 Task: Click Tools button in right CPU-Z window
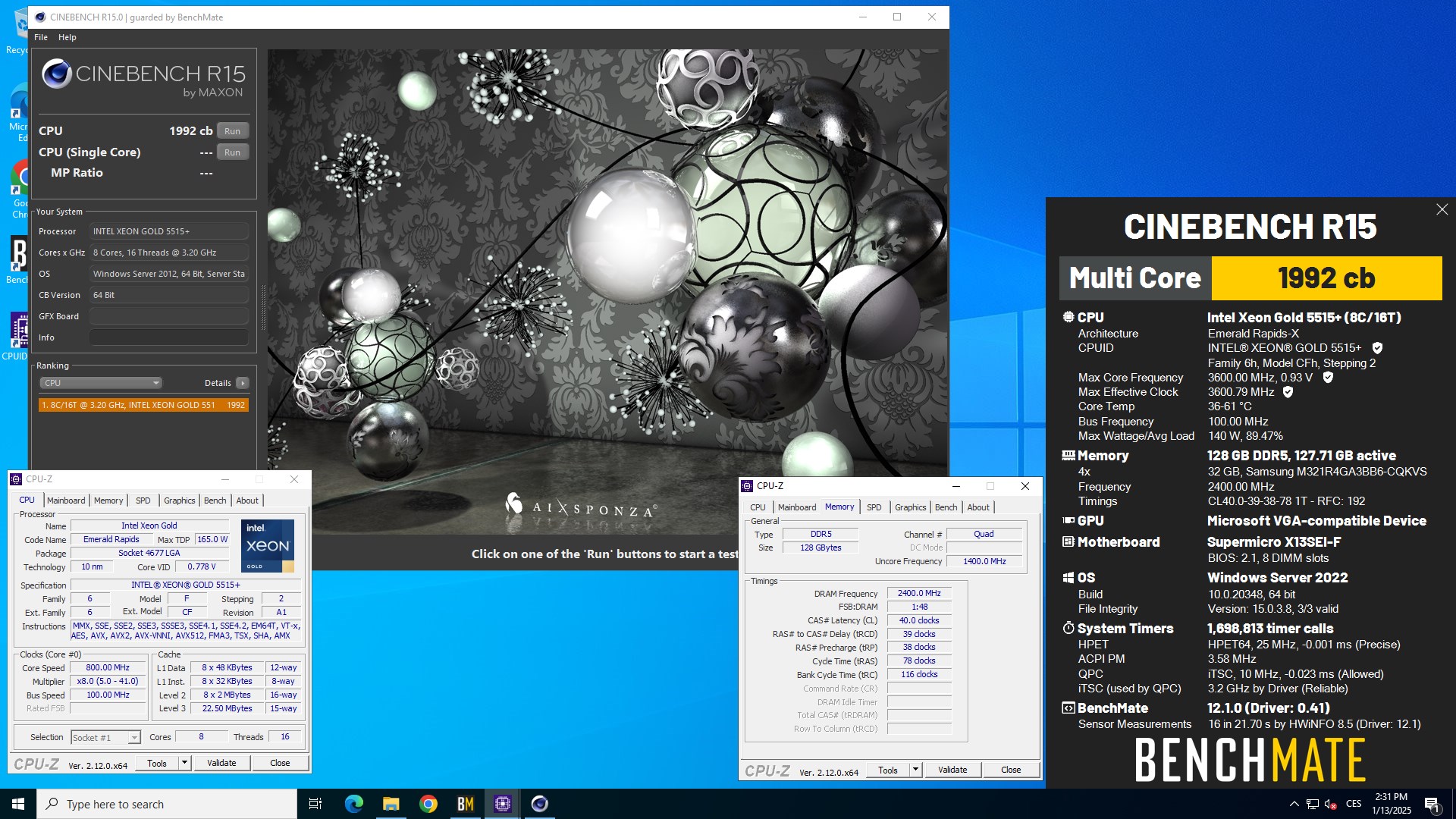888,770
